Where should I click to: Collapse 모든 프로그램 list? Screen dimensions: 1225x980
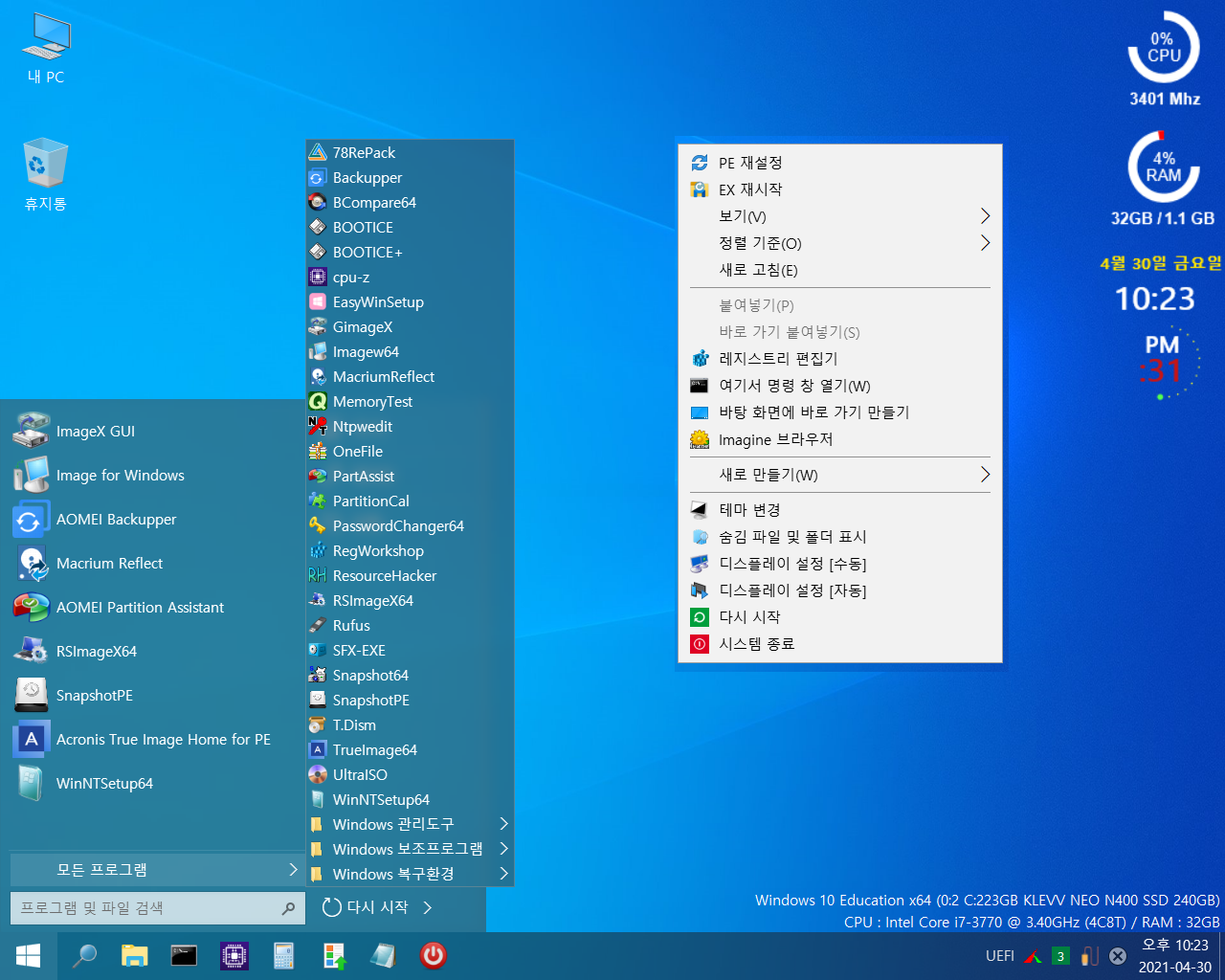pyautogui.click(x=157, y=870)
